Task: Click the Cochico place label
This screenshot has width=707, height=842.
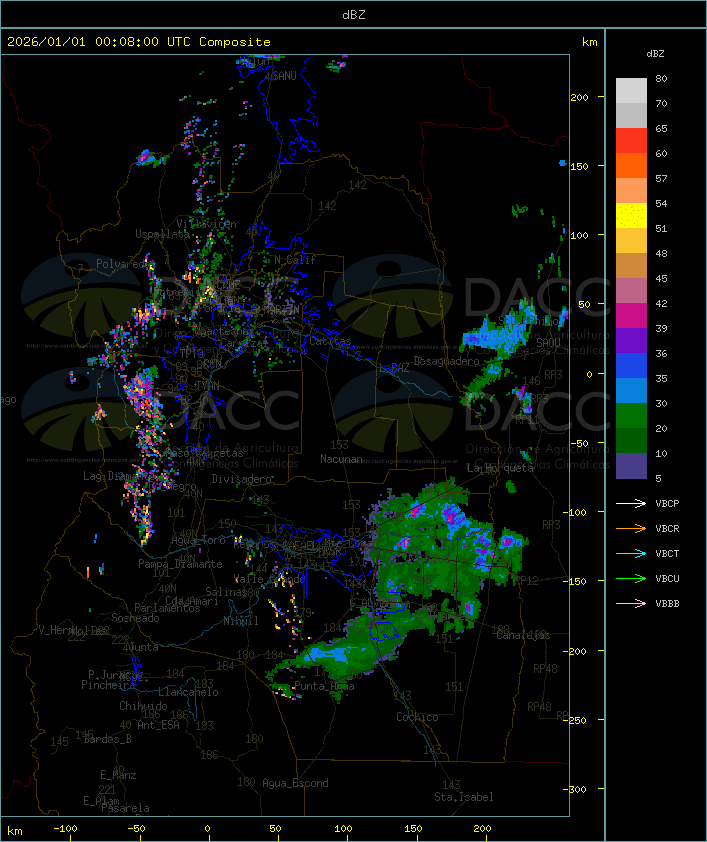Action: (x=417, y=717)
